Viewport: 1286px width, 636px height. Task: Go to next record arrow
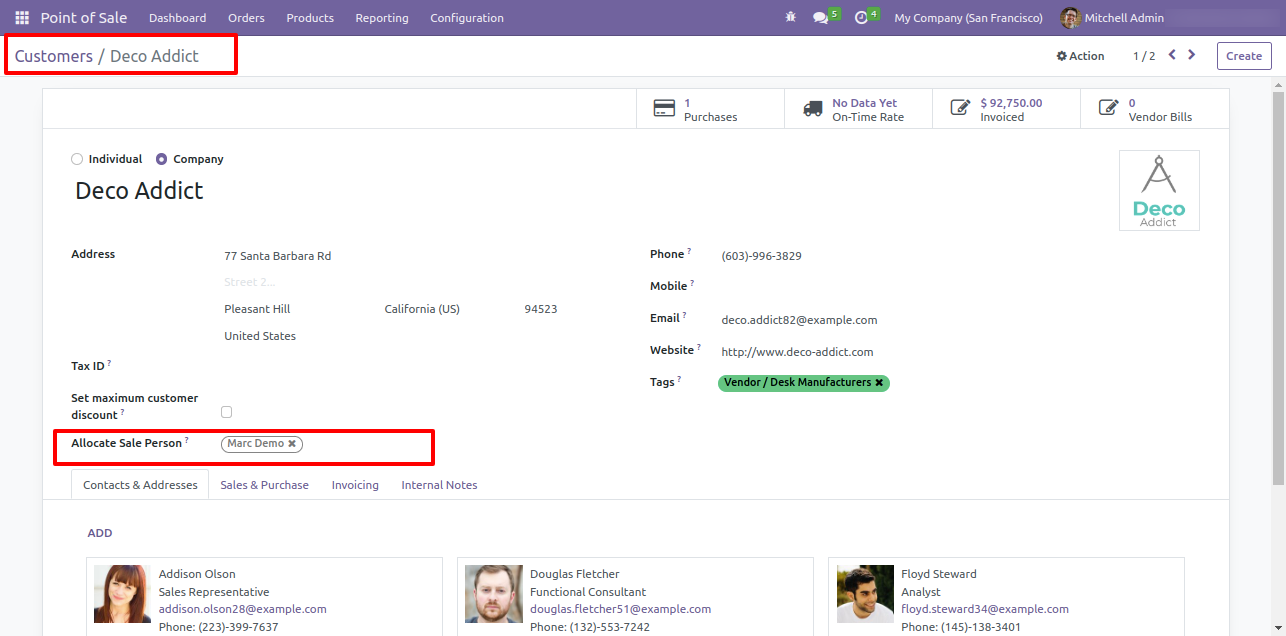pos(1191,55)
